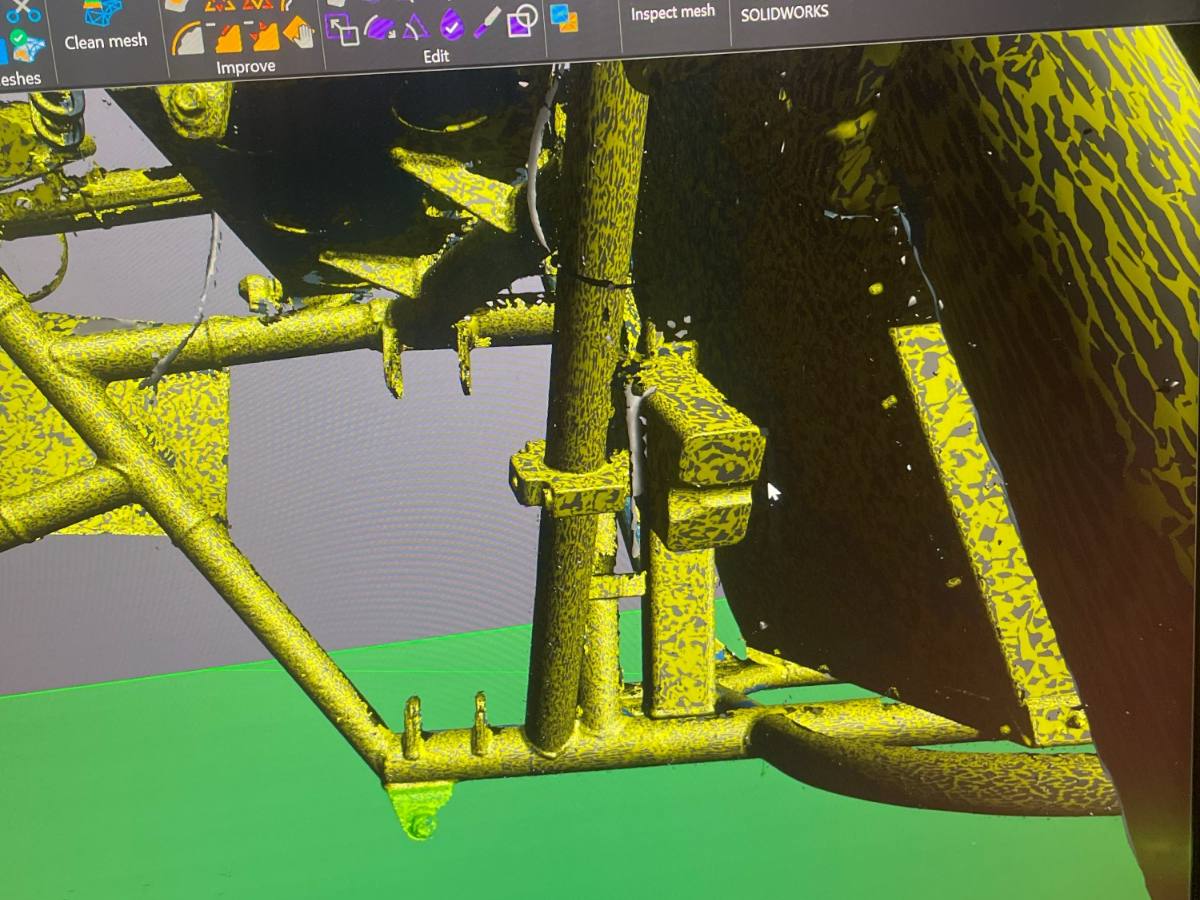This screenshot has width=1200, height=900.
Task: Click the Edit group label
Action: click(436, 57)
